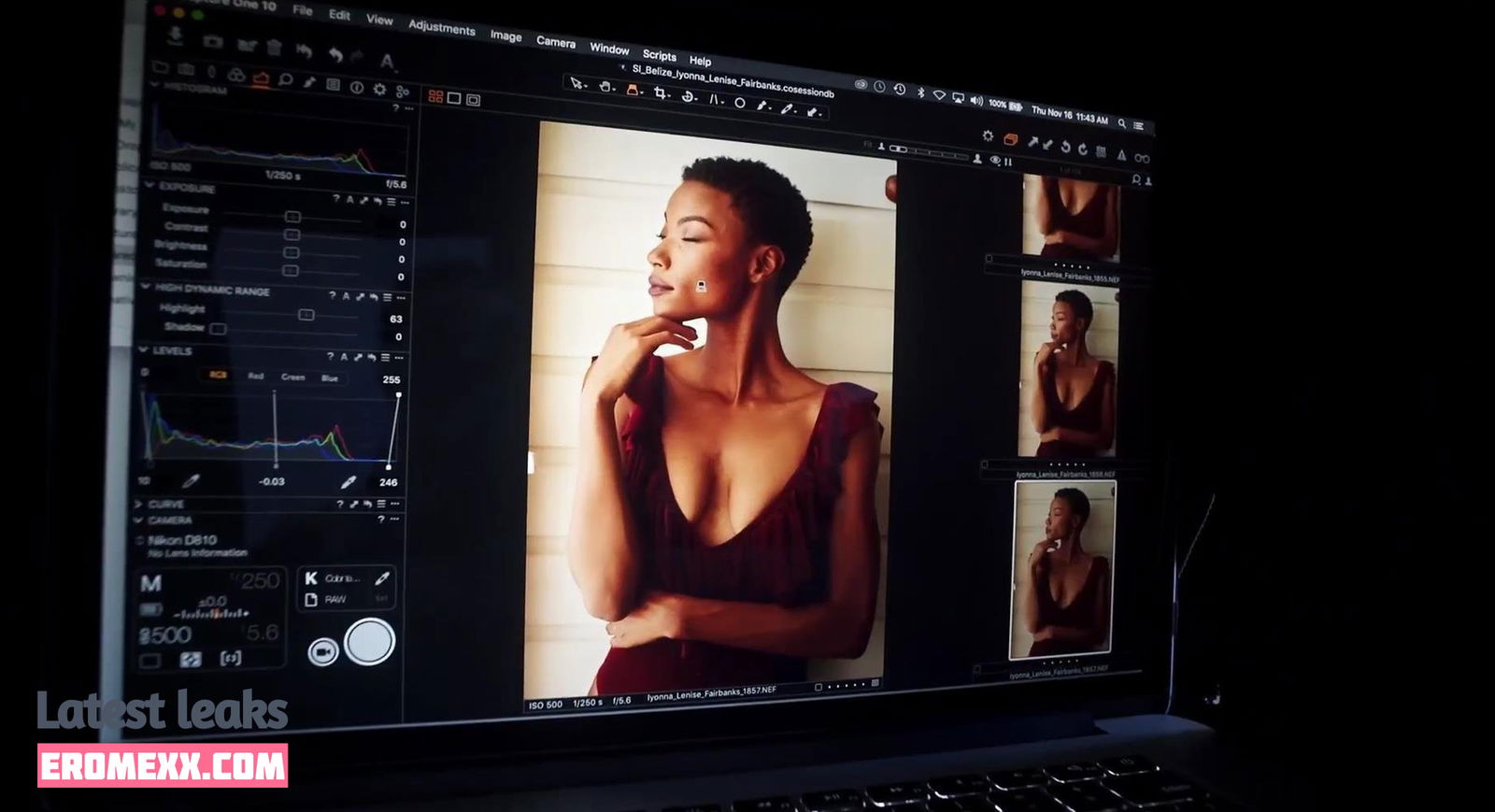The image size is (1495, 812).
Task: Click the Import images arrow icon
Action: [x=175, y=36]
